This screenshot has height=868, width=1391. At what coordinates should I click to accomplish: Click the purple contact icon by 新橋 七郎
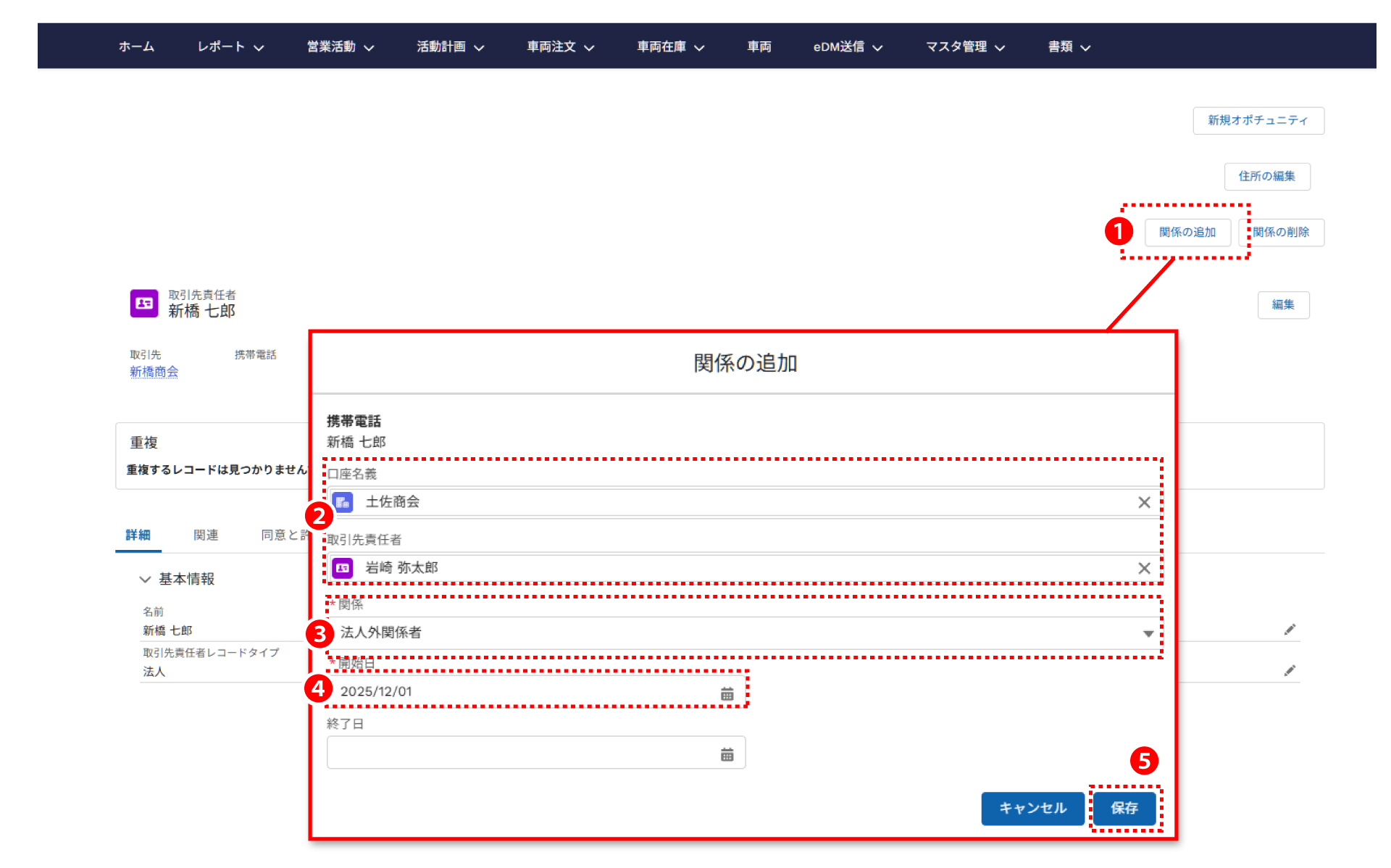click(143, 304)
